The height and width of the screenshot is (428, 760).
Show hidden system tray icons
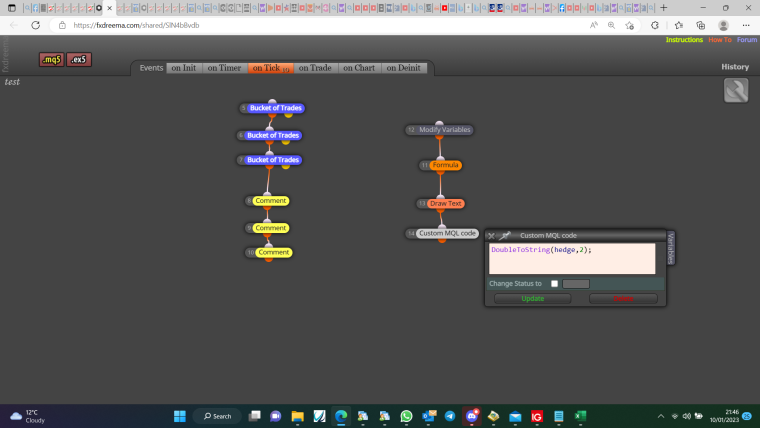click(x=661, y=416)
